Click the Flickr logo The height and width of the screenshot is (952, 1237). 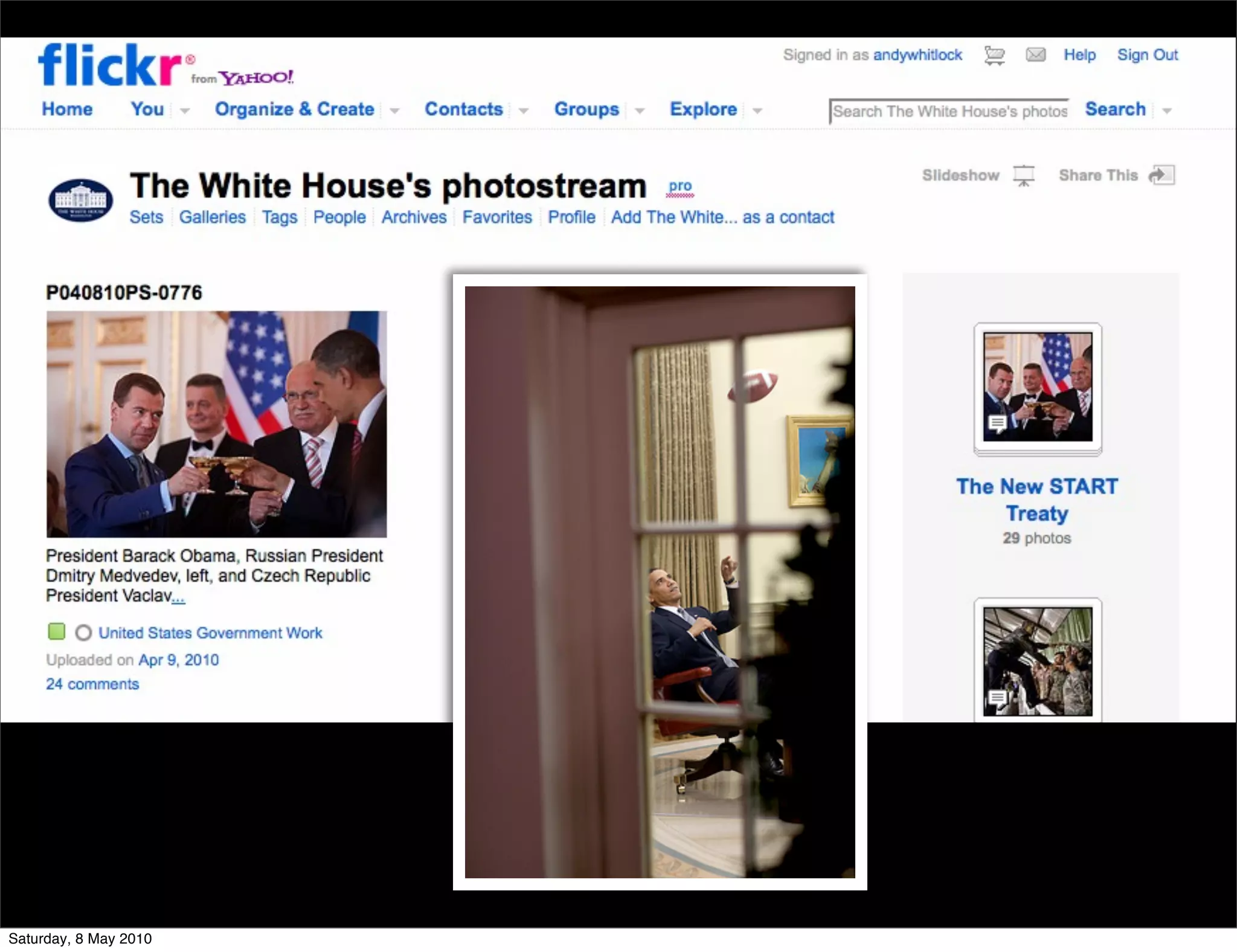point(110,65)
